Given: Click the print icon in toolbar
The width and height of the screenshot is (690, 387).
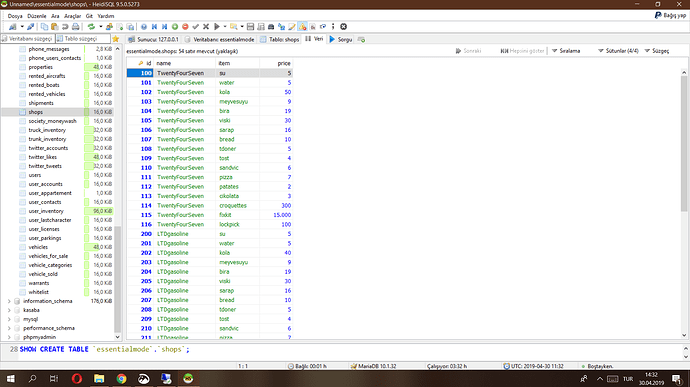Looking at the screenshot, I should (76, 27).
